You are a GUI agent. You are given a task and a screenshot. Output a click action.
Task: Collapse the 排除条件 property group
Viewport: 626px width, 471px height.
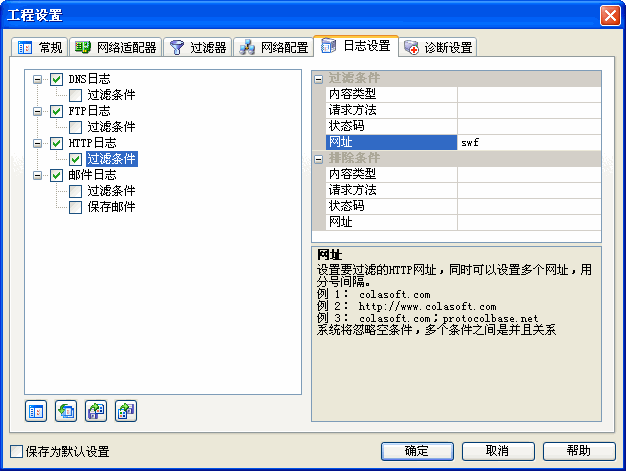(x=318, y=159)
